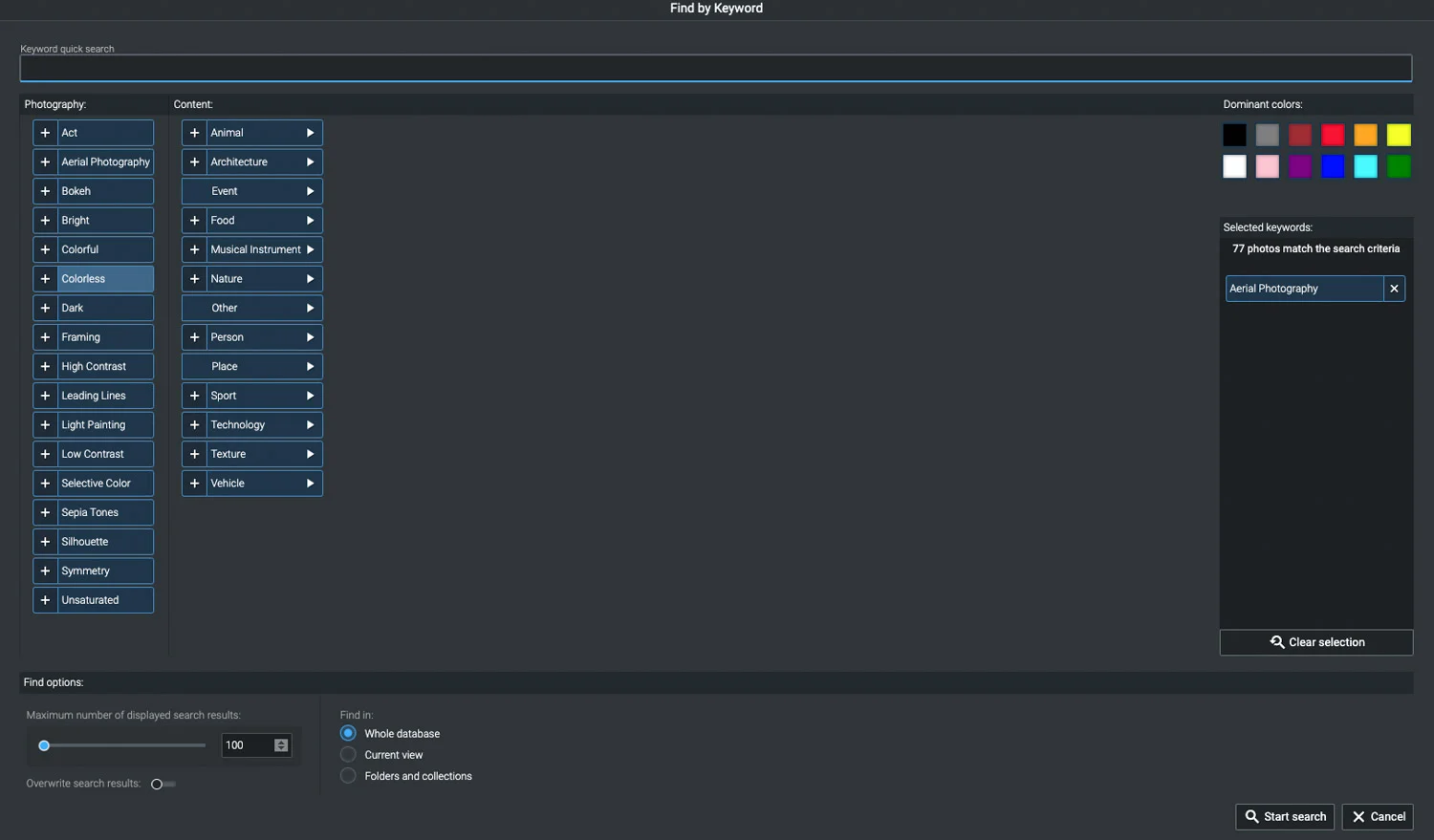1434x840 pixels.
Task: Add the Bokeh keyword with its plus icon
Action: point(45,191)
